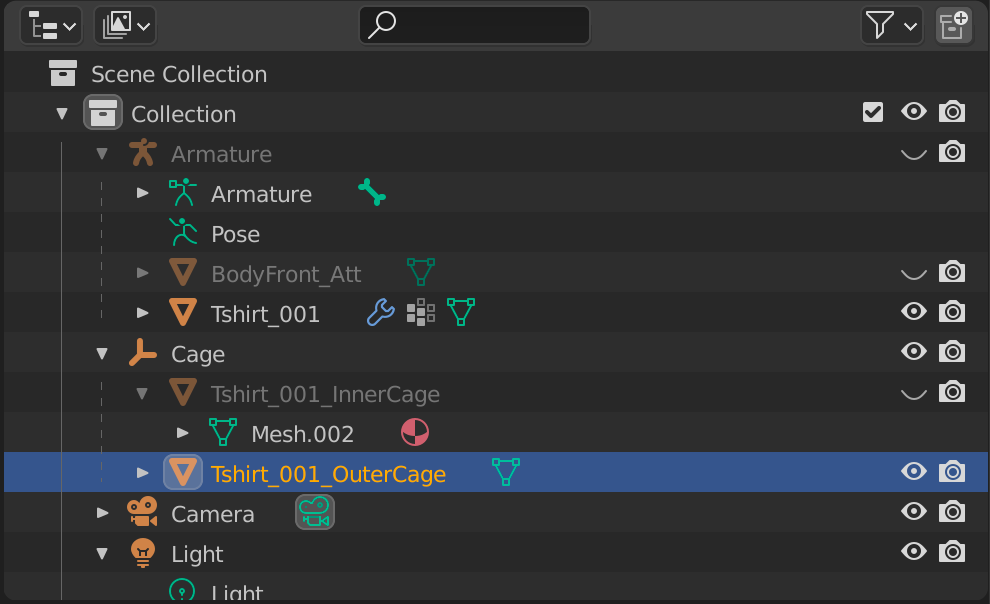This screenshot has height=604, width=990.
Task: Click the vertex groups icon on Tshirt_001
Action: tap(421, 313)
